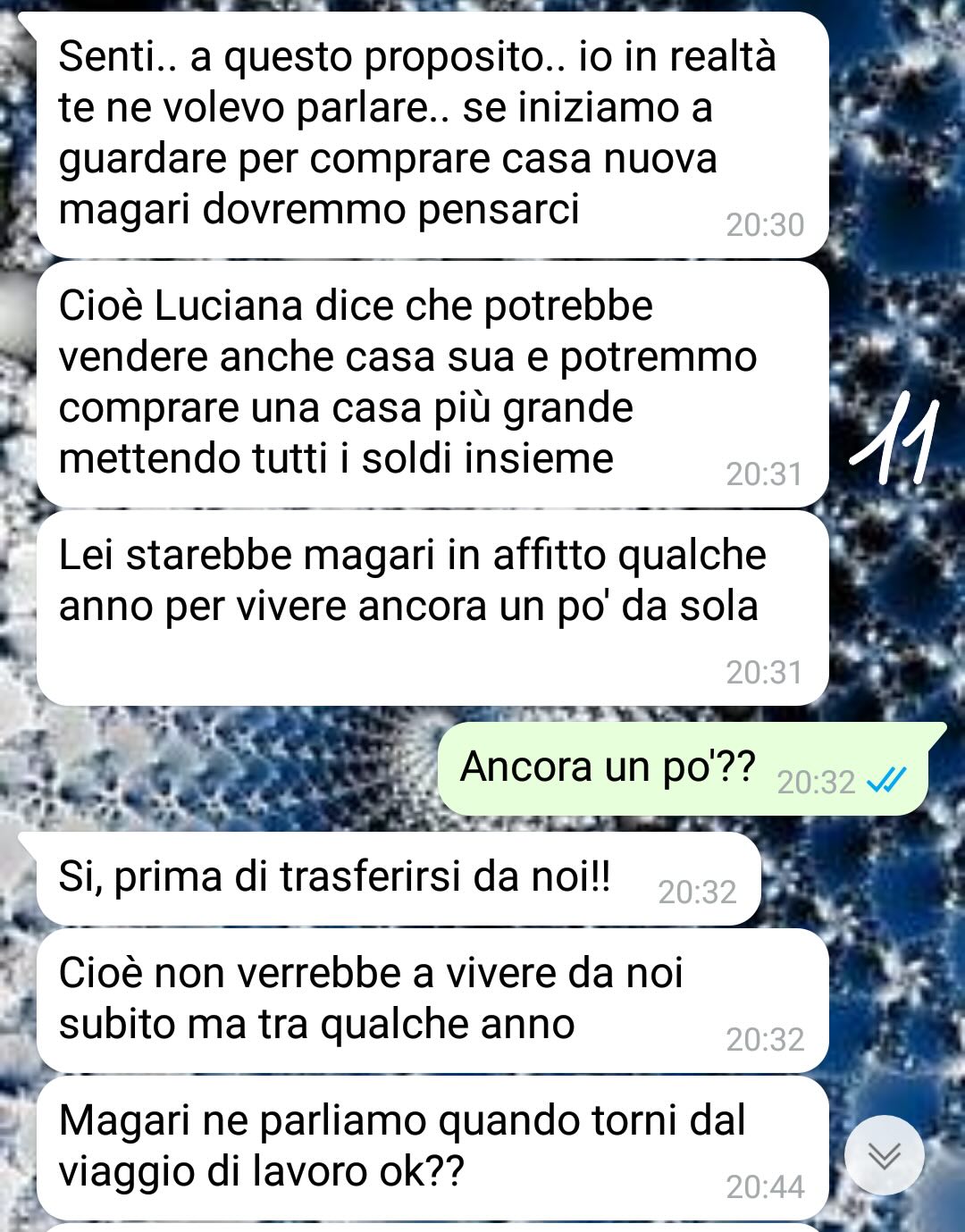Click the 20:32 time under 'tra qualche anno'
This screenshot has height=1232, width=965.
click(765, 1040)
